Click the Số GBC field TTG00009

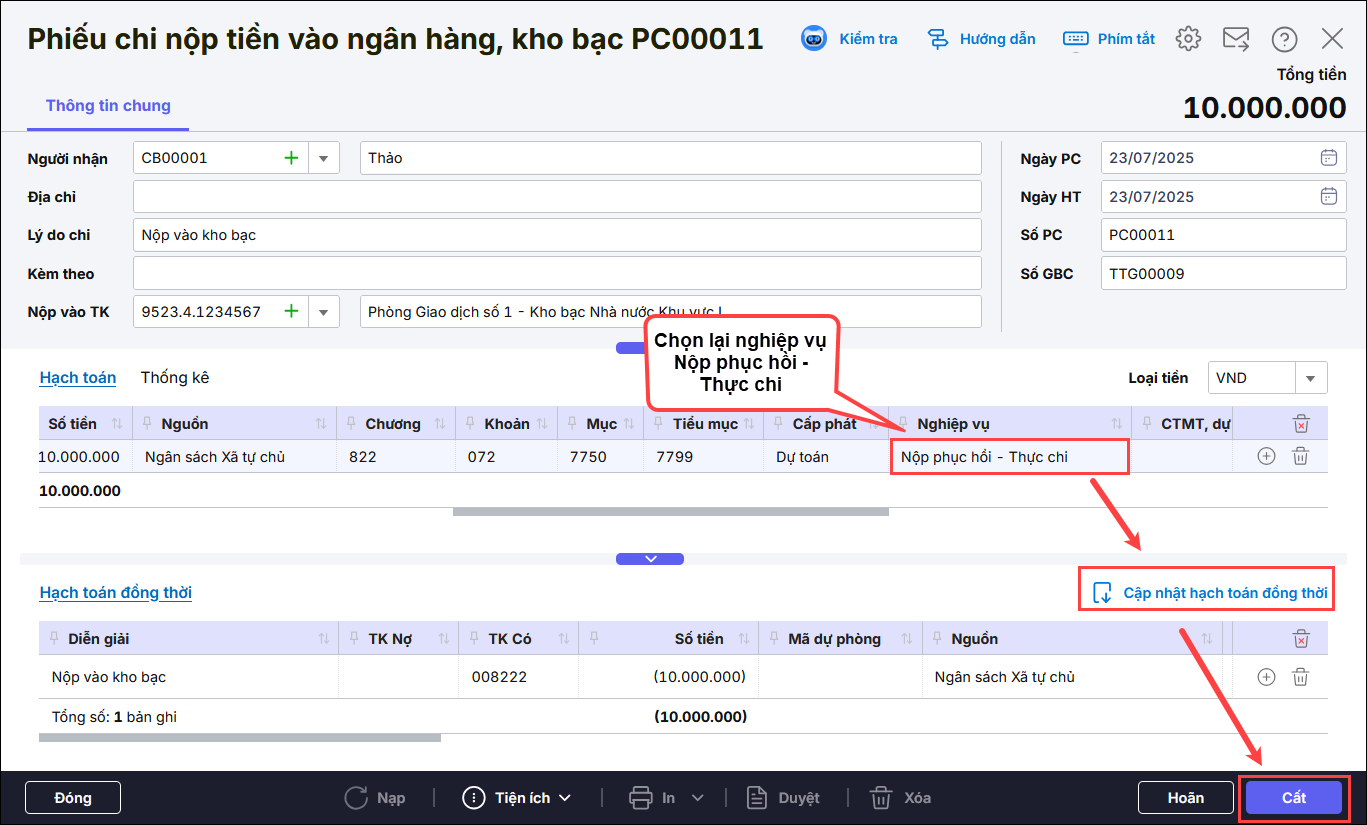tap(1224, 274)
